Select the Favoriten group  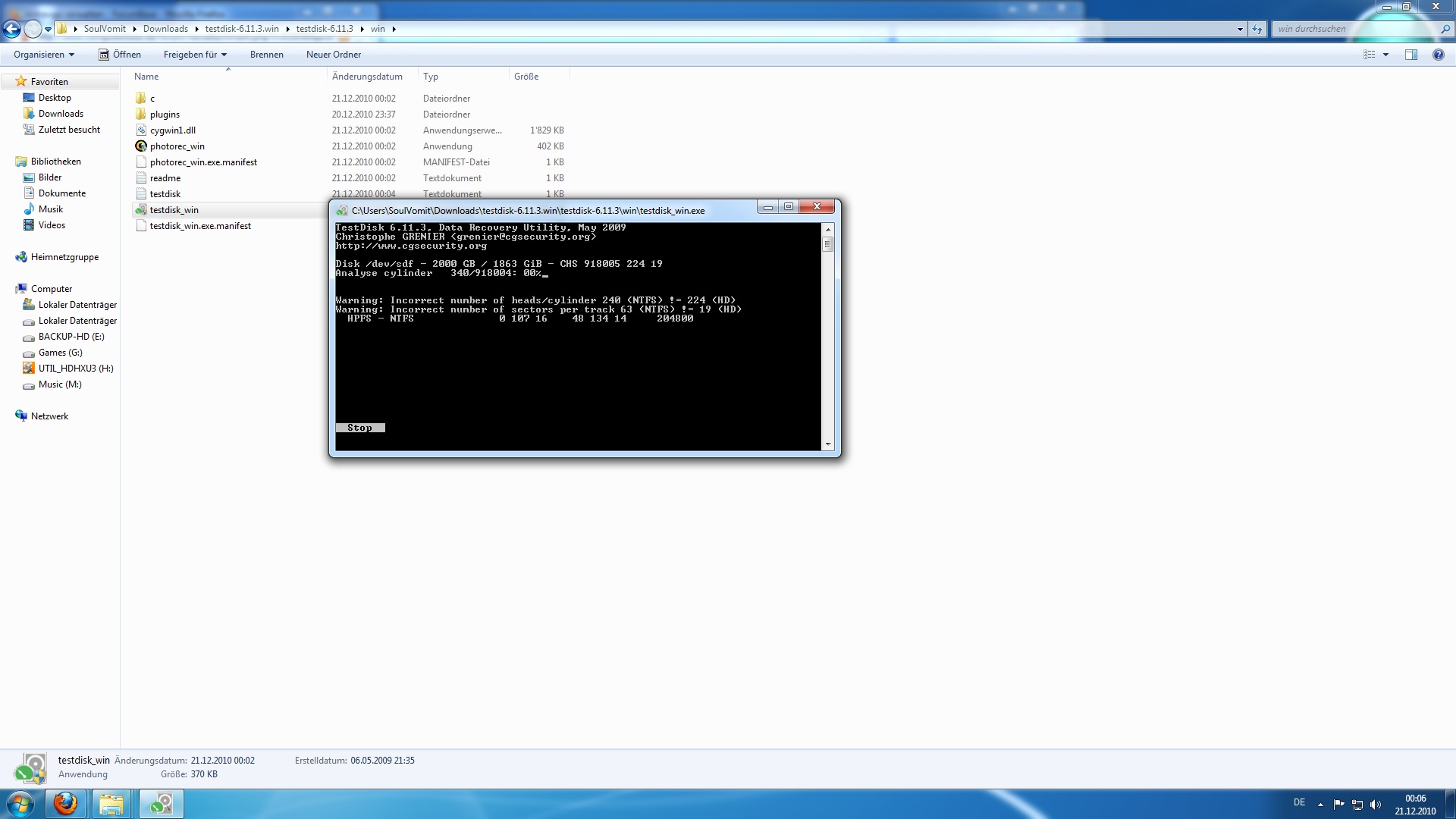[x=49, y=82]
